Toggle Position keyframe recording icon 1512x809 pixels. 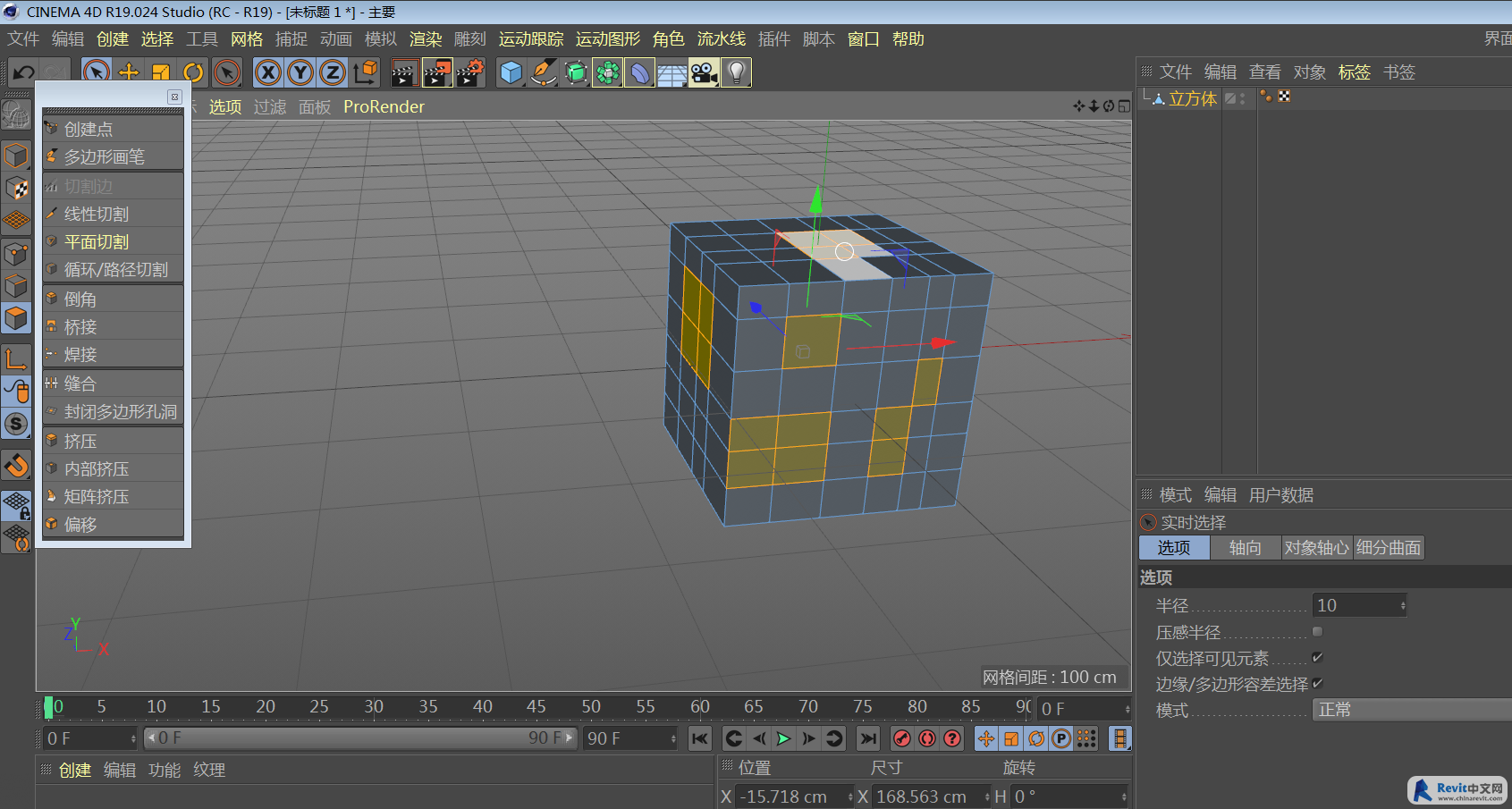tap(986, 738)
